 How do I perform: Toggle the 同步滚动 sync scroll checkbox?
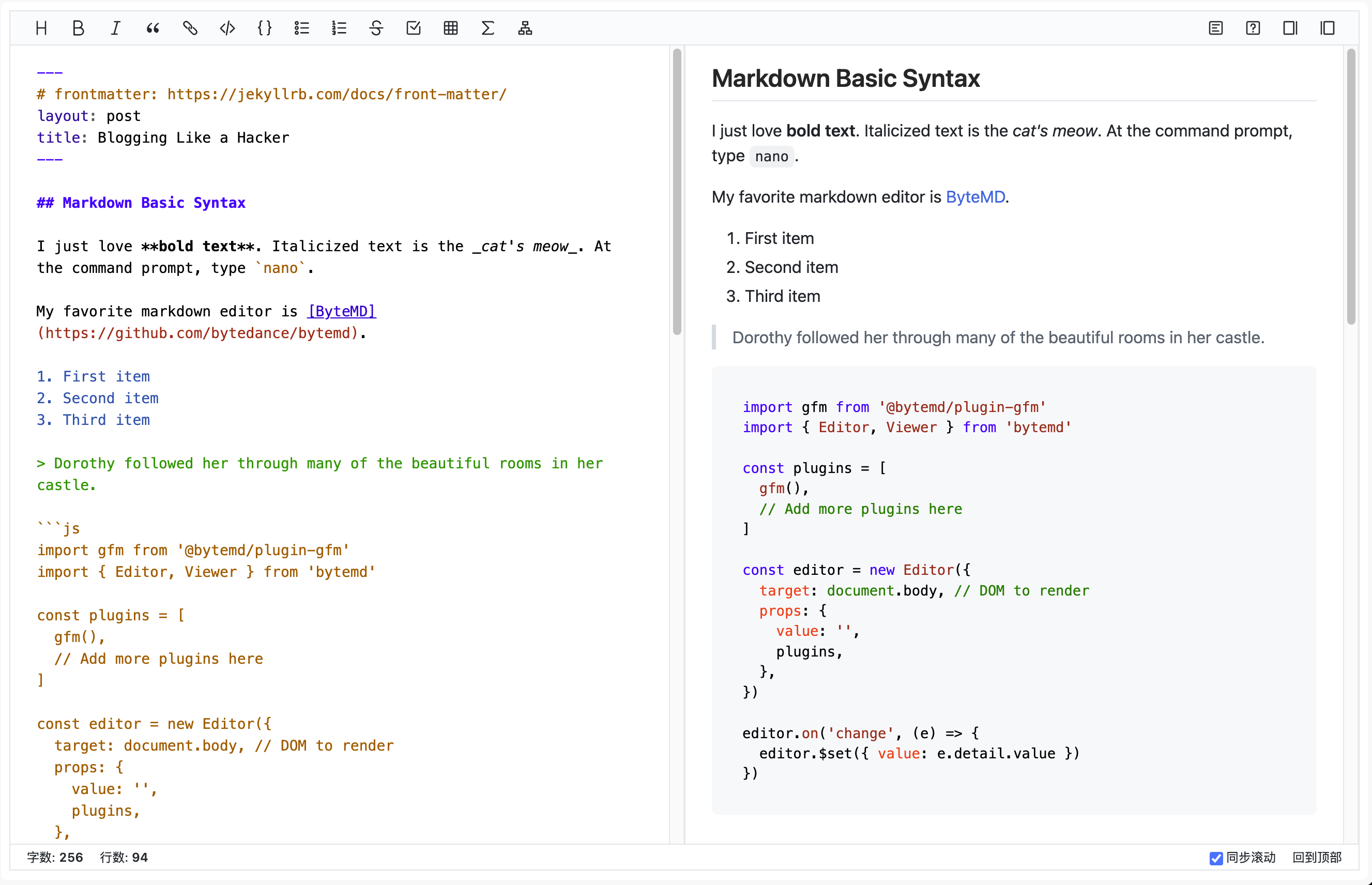coord(1216,858)
